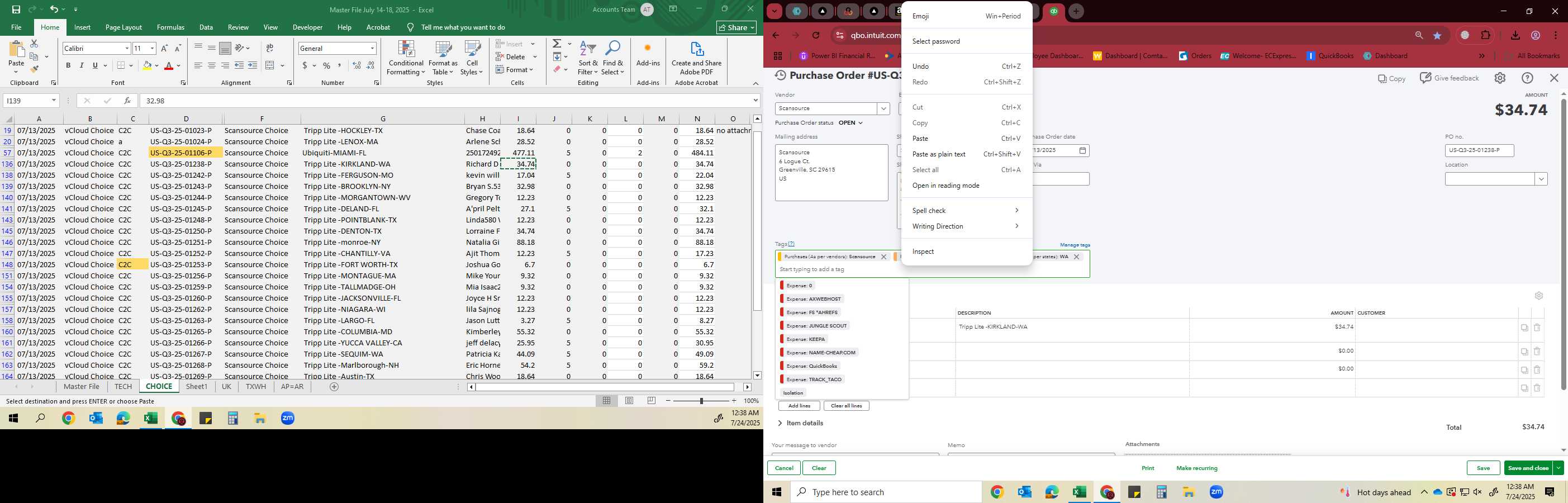Select cell US-Q3-25-01106-P in Excel
This screenshot has height=503, width=1568.
pos(186,153)
